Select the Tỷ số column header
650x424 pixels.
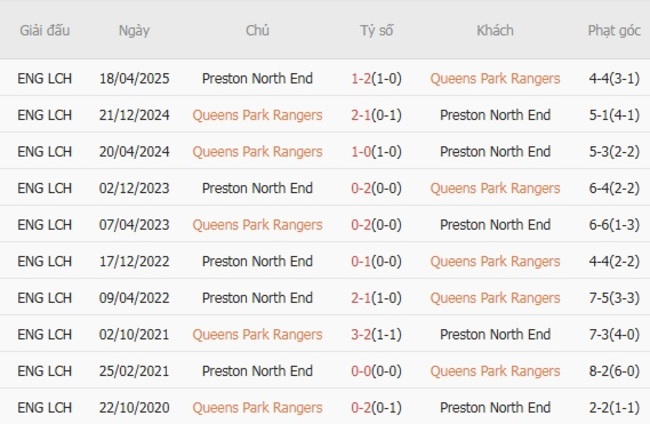click(x=377, y=30)
